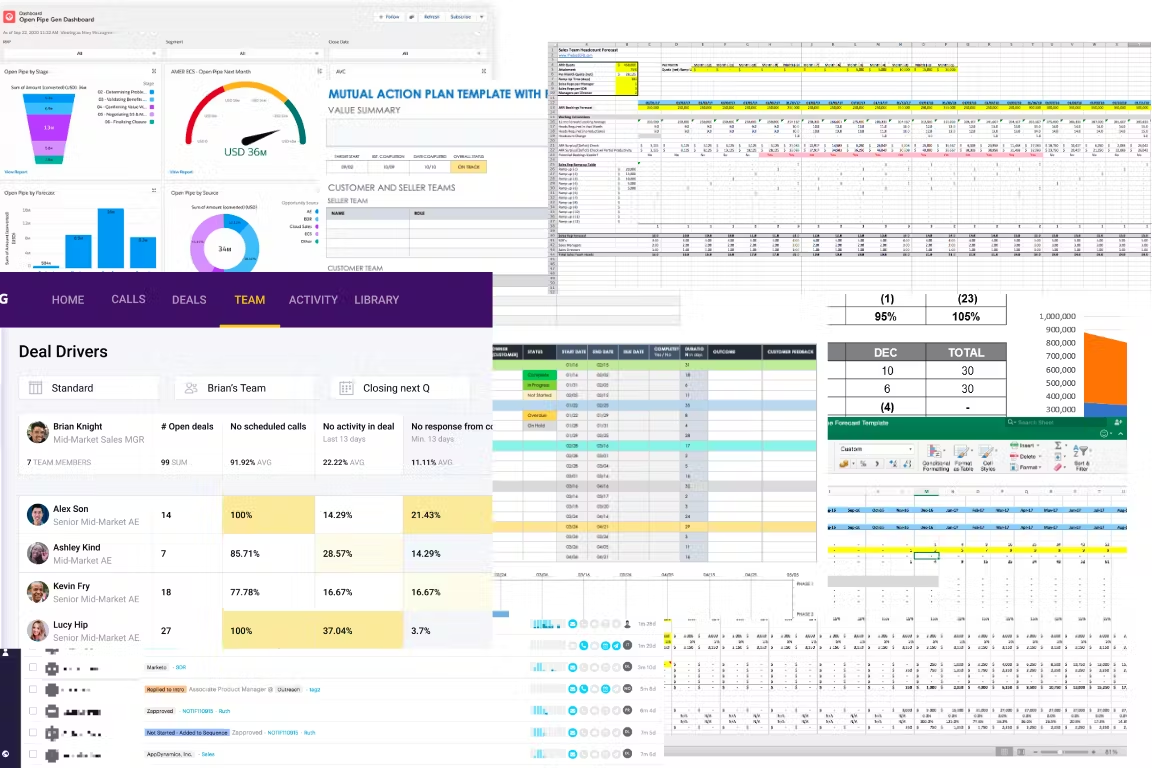Expand the AMER ECS Open Pipe Next Month gauge
Image resolution: width=1152 pixels, height=768 pixels.
tap(320, 71)
